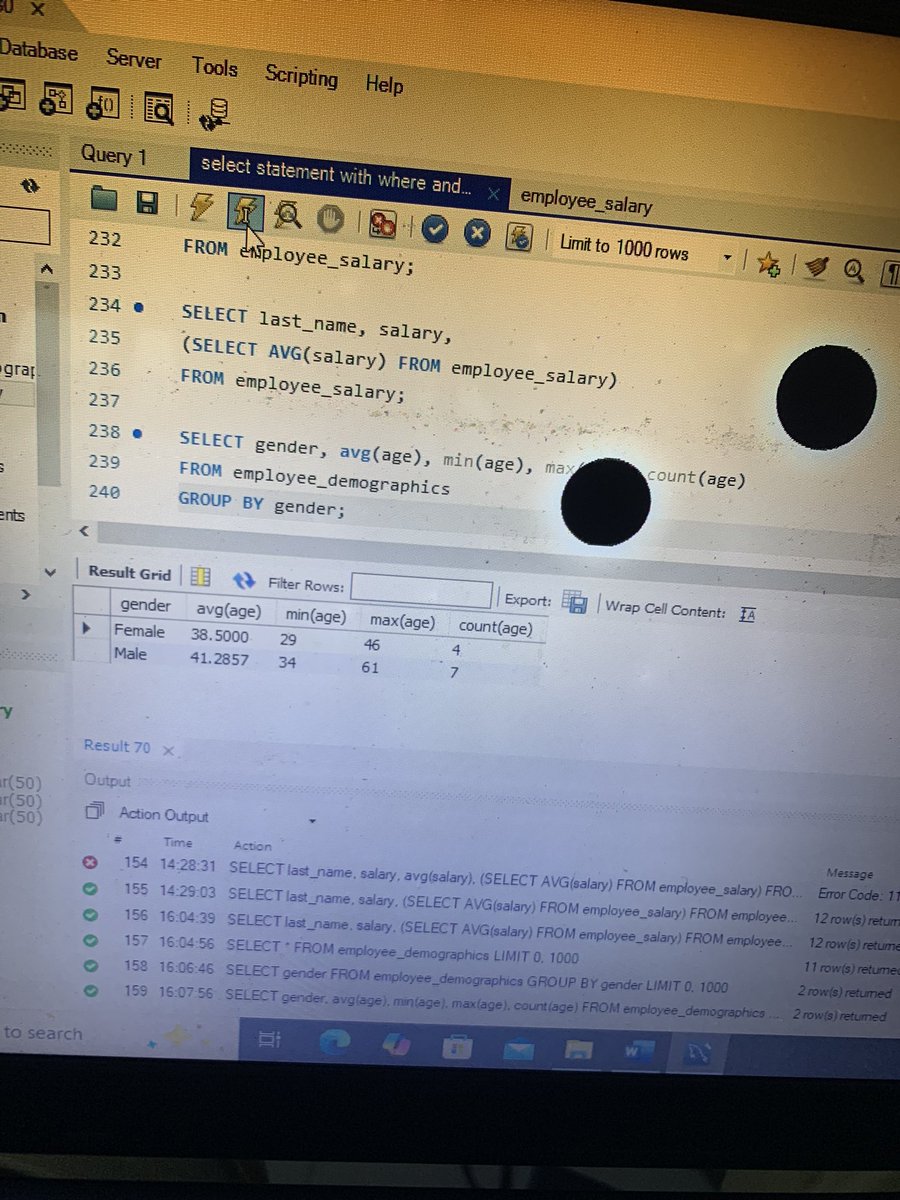Toggle the auto-commit mode icon
Image resolution: width=900 pixels, height=1200 pixels.
click(x=519, y=237)
